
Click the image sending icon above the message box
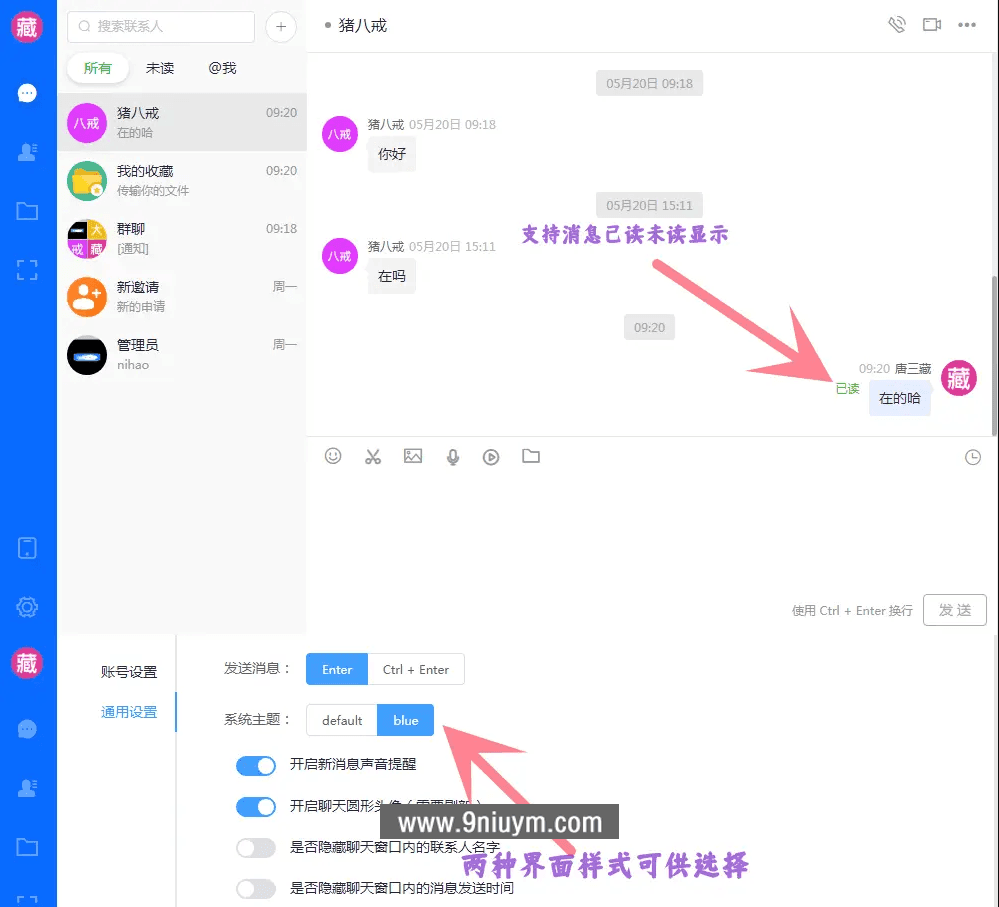click(x=413, y=456)
